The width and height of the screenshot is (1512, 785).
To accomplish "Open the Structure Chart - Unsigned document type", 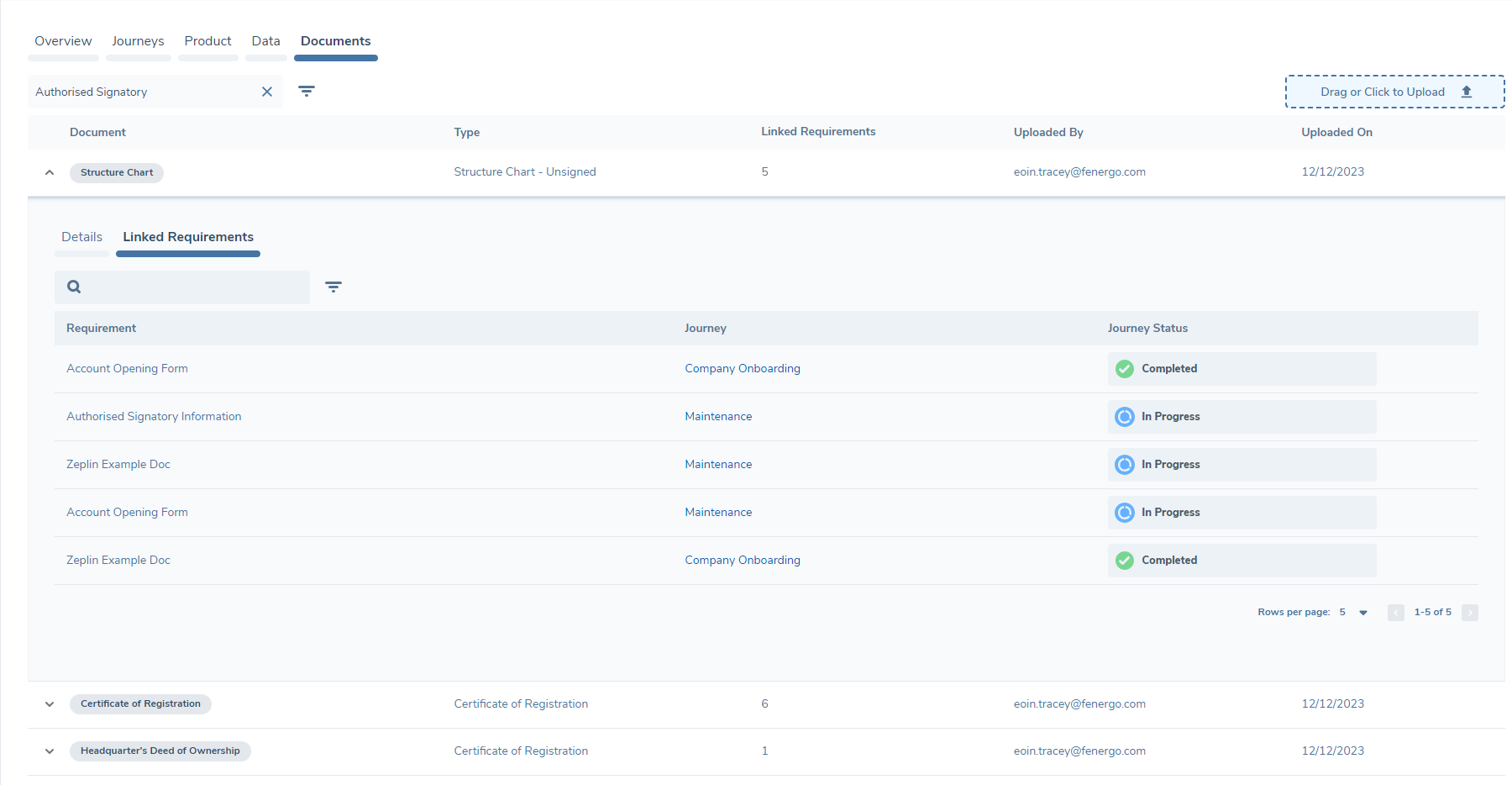I will click(525, 171).
